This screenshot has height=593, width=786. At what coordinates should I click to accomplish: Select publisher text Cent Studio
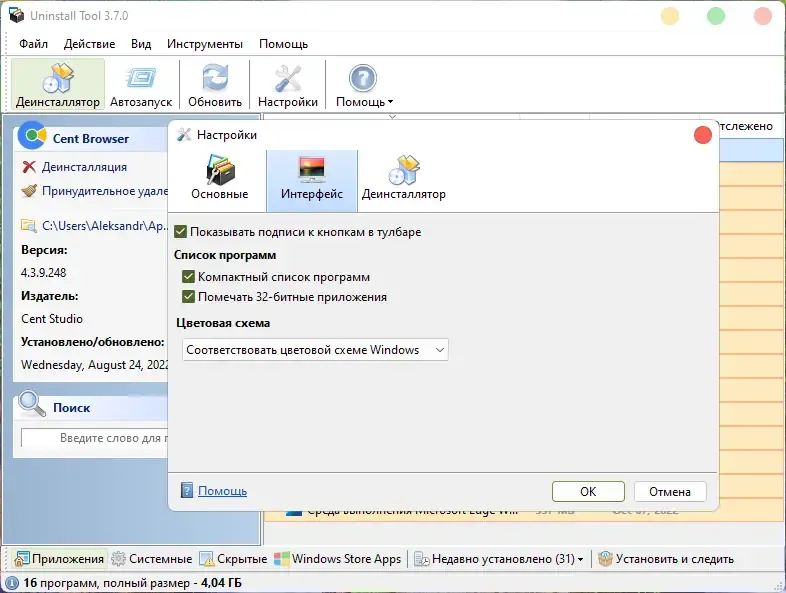tap(52, 319)
